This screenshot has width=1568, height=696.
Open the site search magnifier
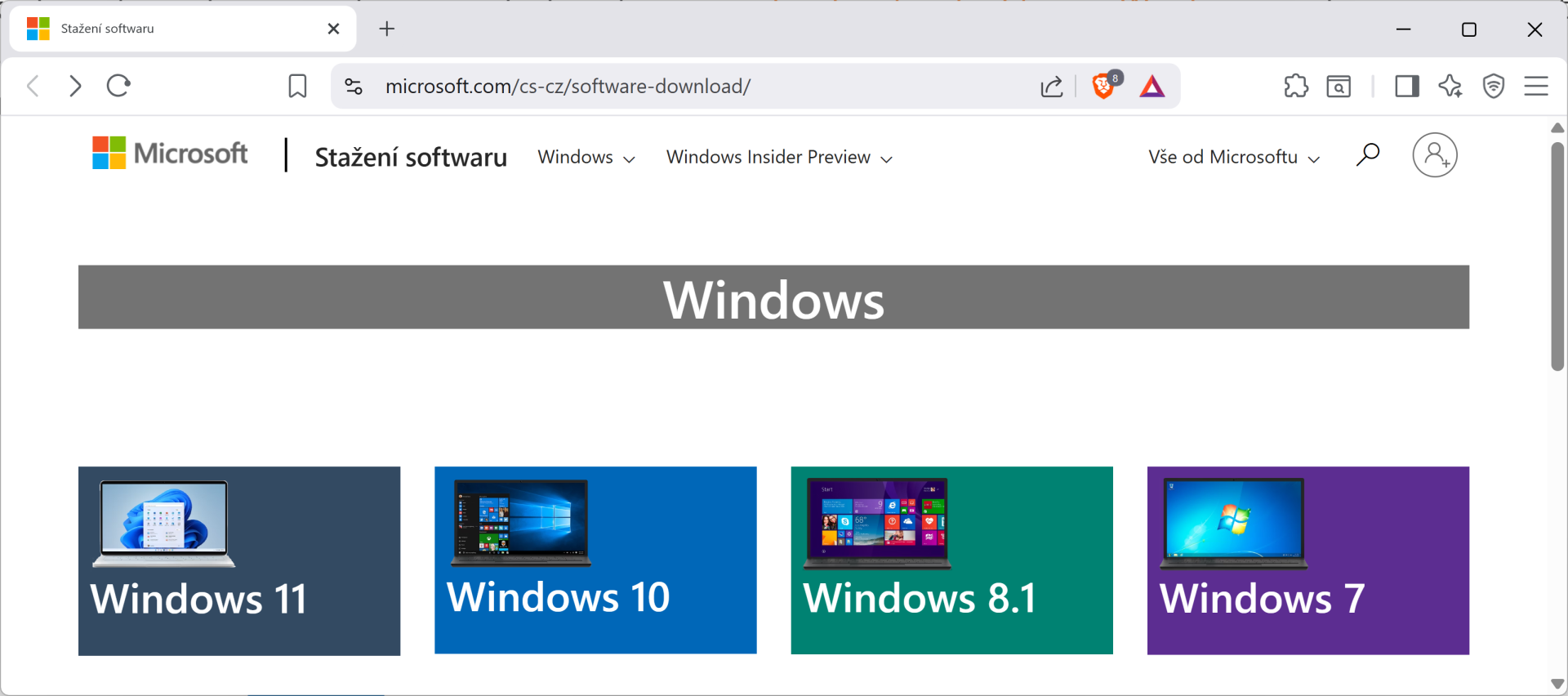click(x=1368, y=154)
